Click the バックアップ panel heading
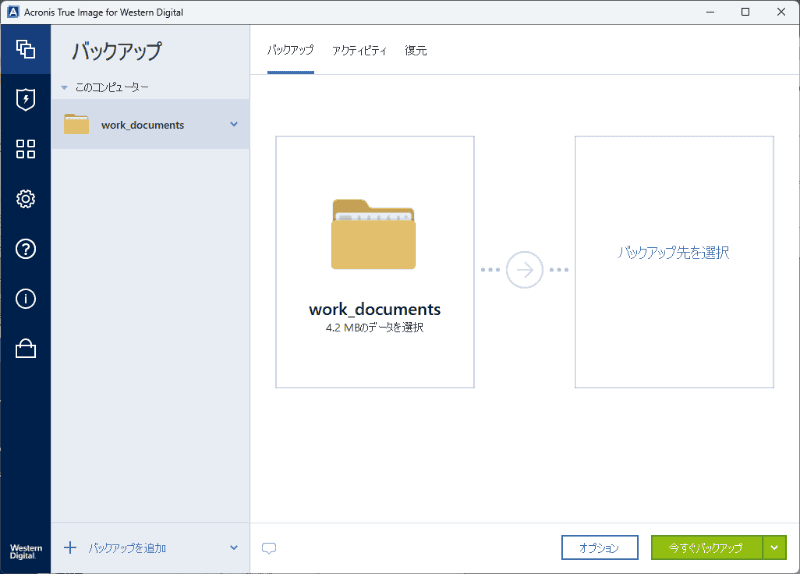 [x=116, y=51]
